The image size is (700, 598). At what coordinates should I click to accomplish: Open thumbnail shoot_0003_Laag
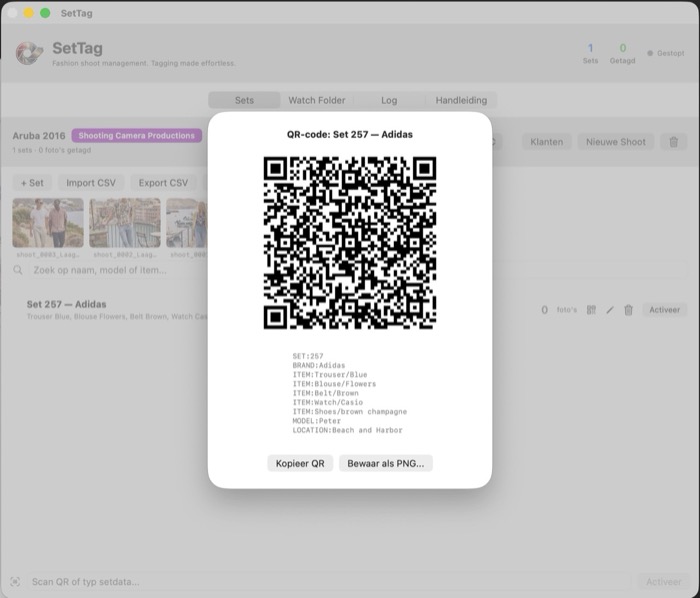tap(48, 223)
